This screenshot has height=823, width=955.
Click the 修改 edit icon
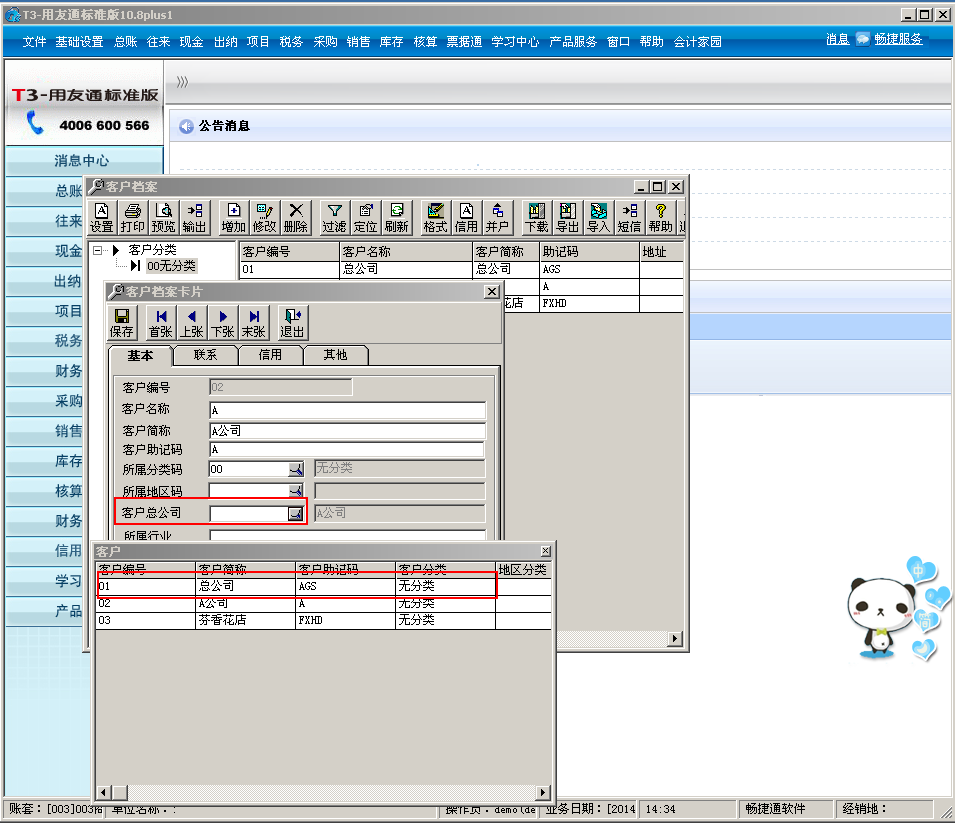point(264,217)
